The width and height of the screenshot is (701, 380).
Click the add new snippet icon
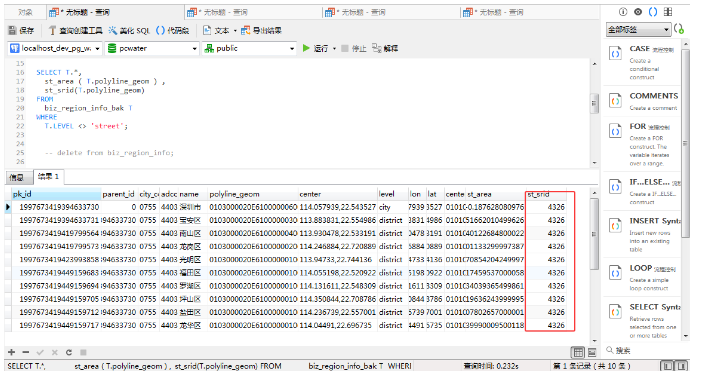tap(679, 30)
